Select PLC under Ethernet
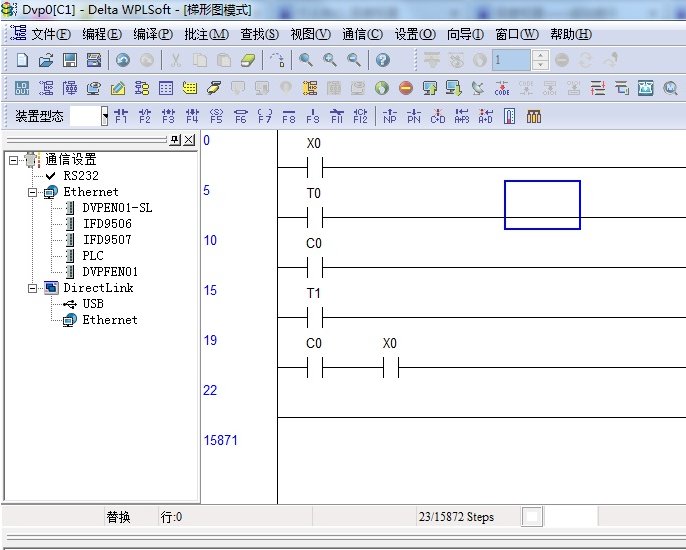This screenshot has width=686, height=550. click(93, 256)
